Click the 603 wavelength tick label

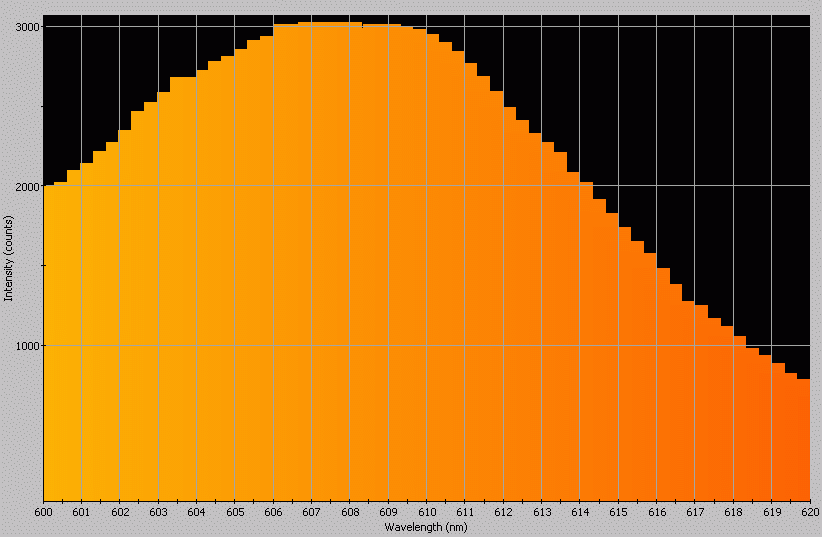click(x=158, y=512)
